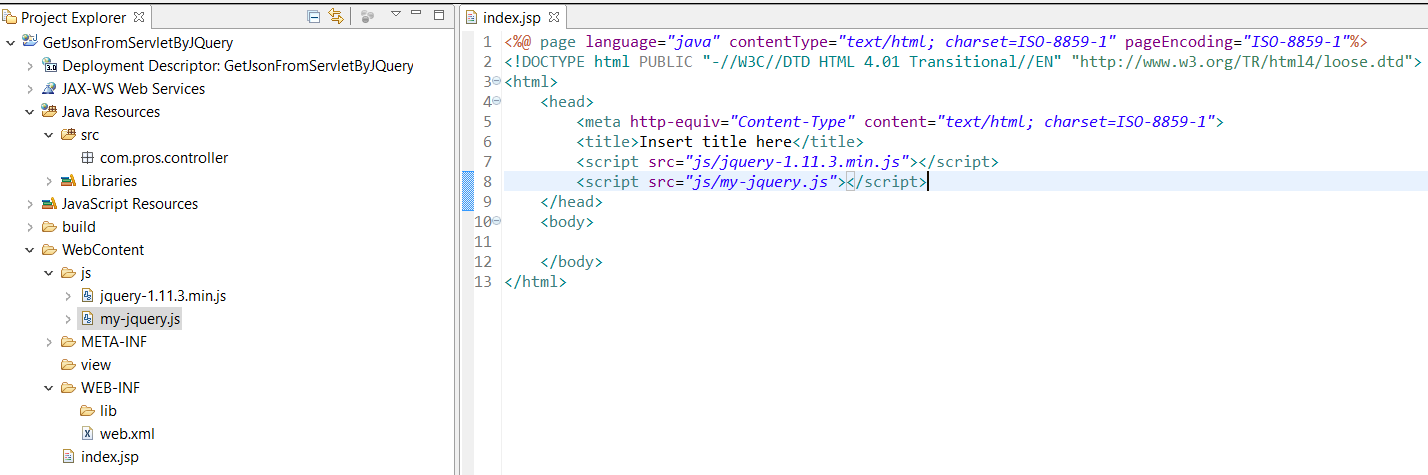
Task: Collapse the WEB-INF folder node
Action: coord(49,388)
